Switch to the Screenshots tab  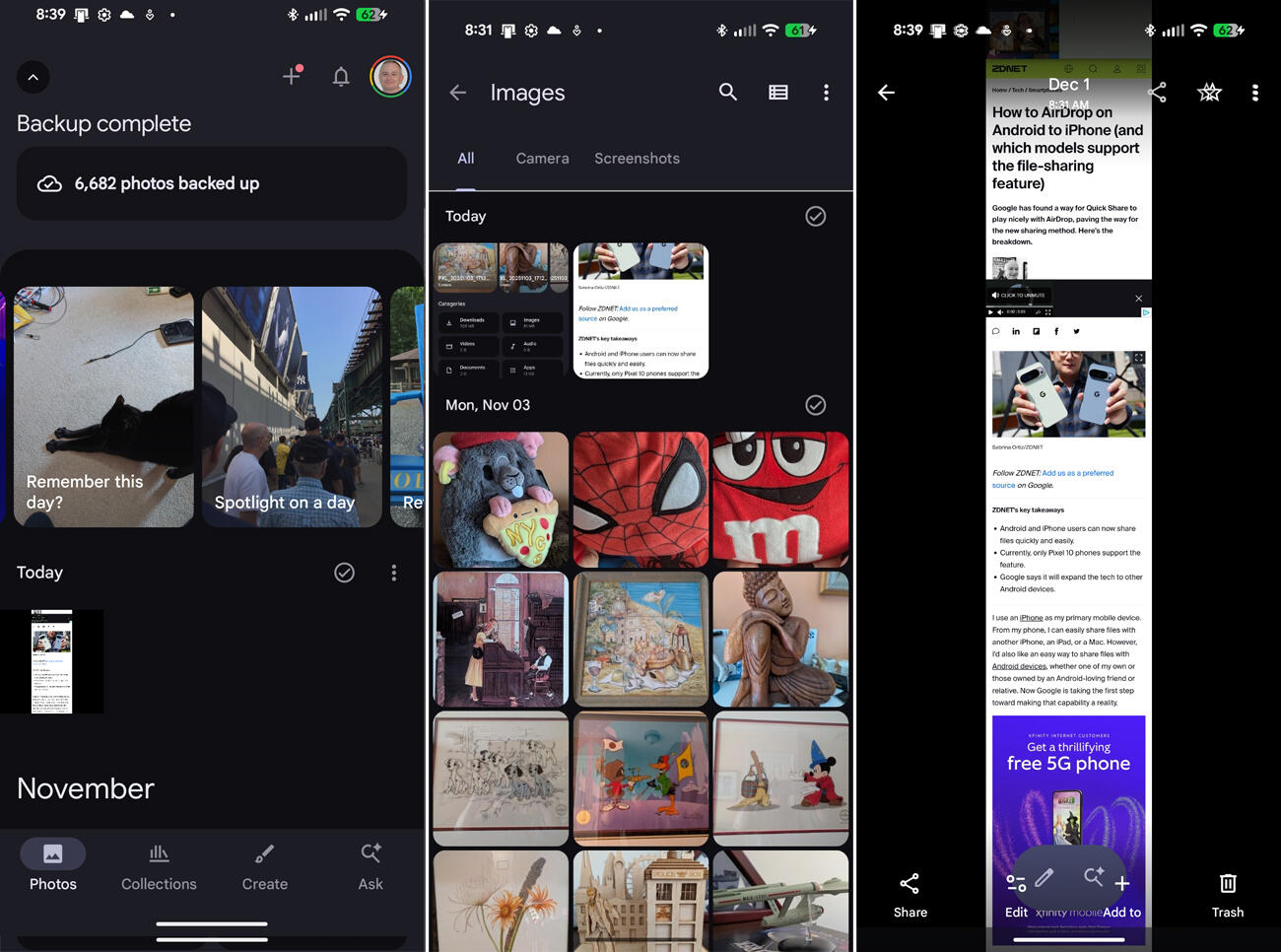coord(637,159)
